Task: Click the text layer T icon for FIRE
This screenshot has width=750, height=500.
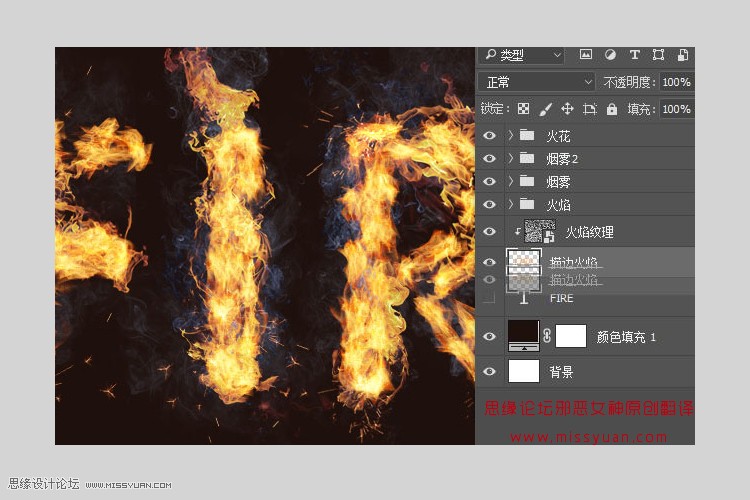Action: (x=524, y=299)
